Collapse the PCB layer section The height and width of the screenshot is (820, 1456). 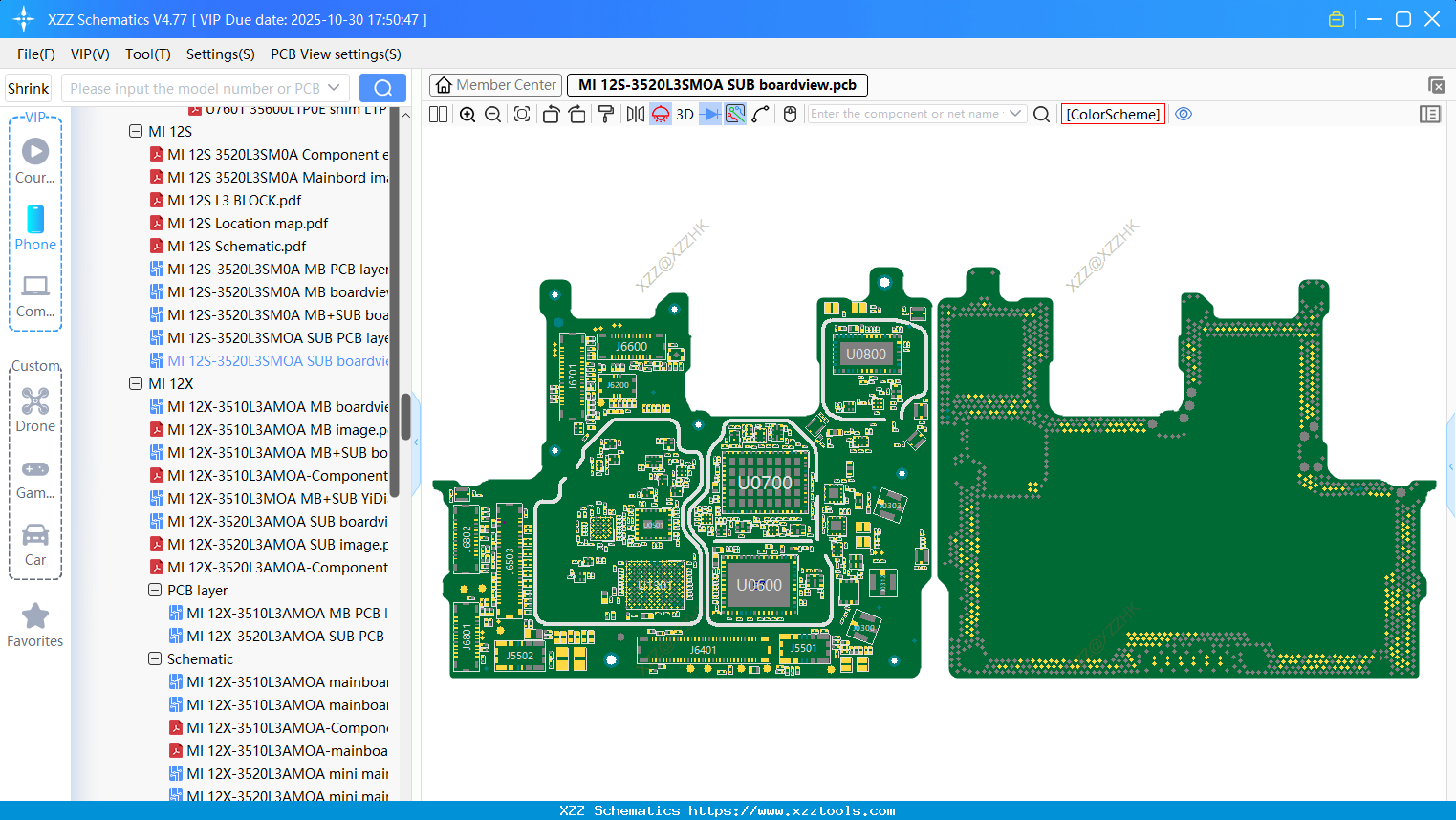(154, 590)
